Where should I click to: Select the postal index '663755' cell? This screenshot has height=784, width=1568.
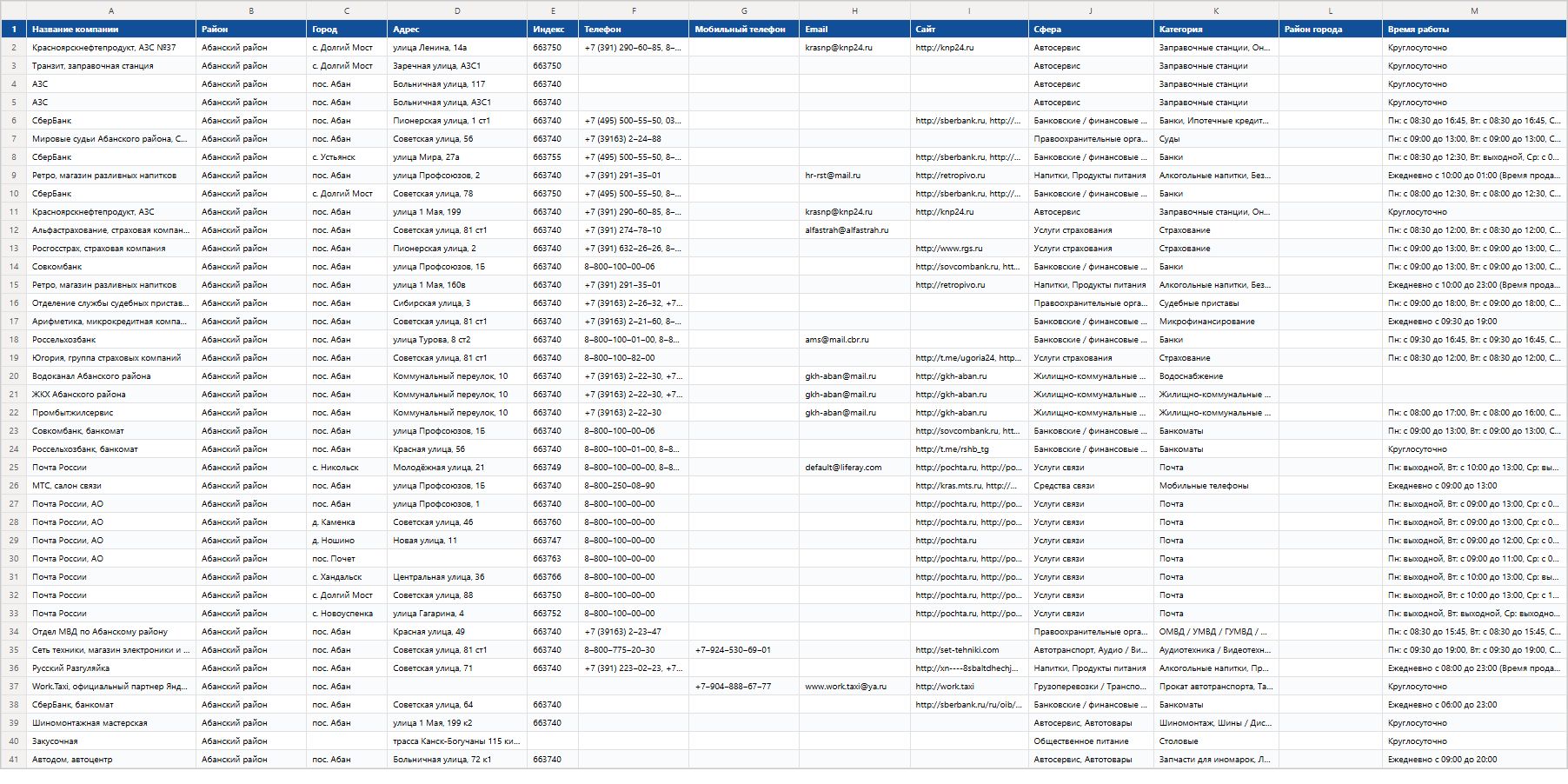tap(553, 157)
